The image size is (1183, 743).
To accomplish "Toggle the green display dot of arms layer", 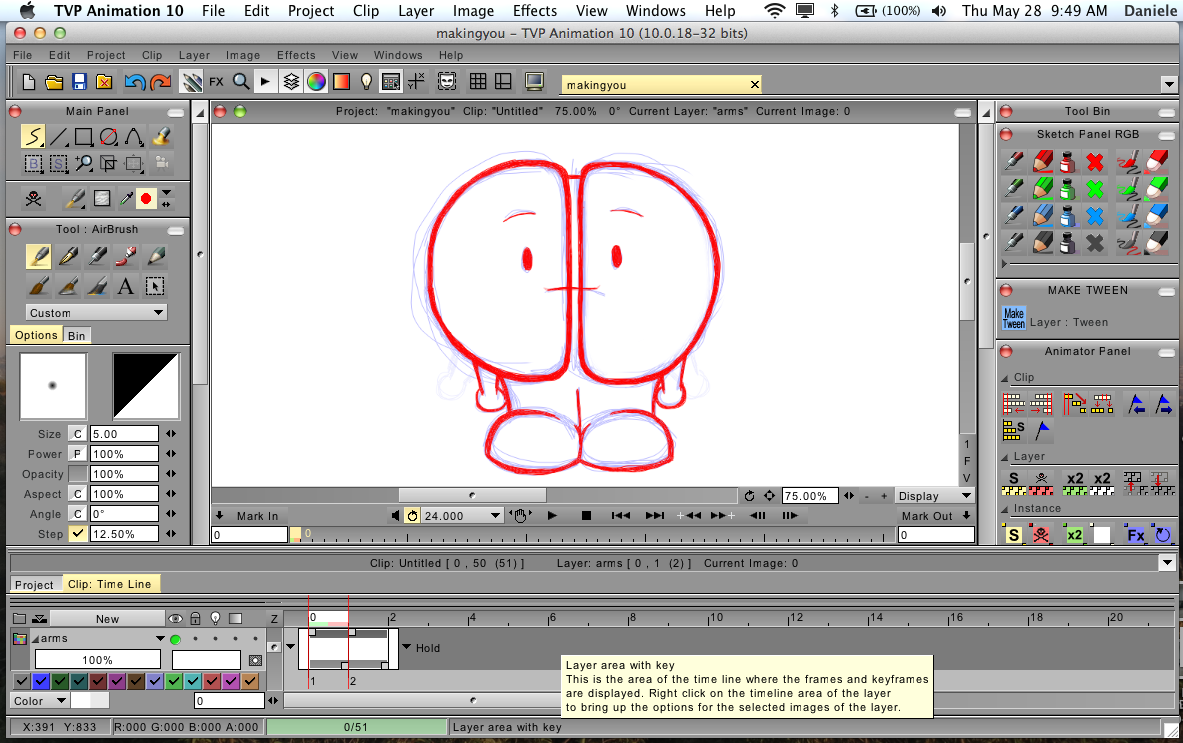I will point(175,639).
